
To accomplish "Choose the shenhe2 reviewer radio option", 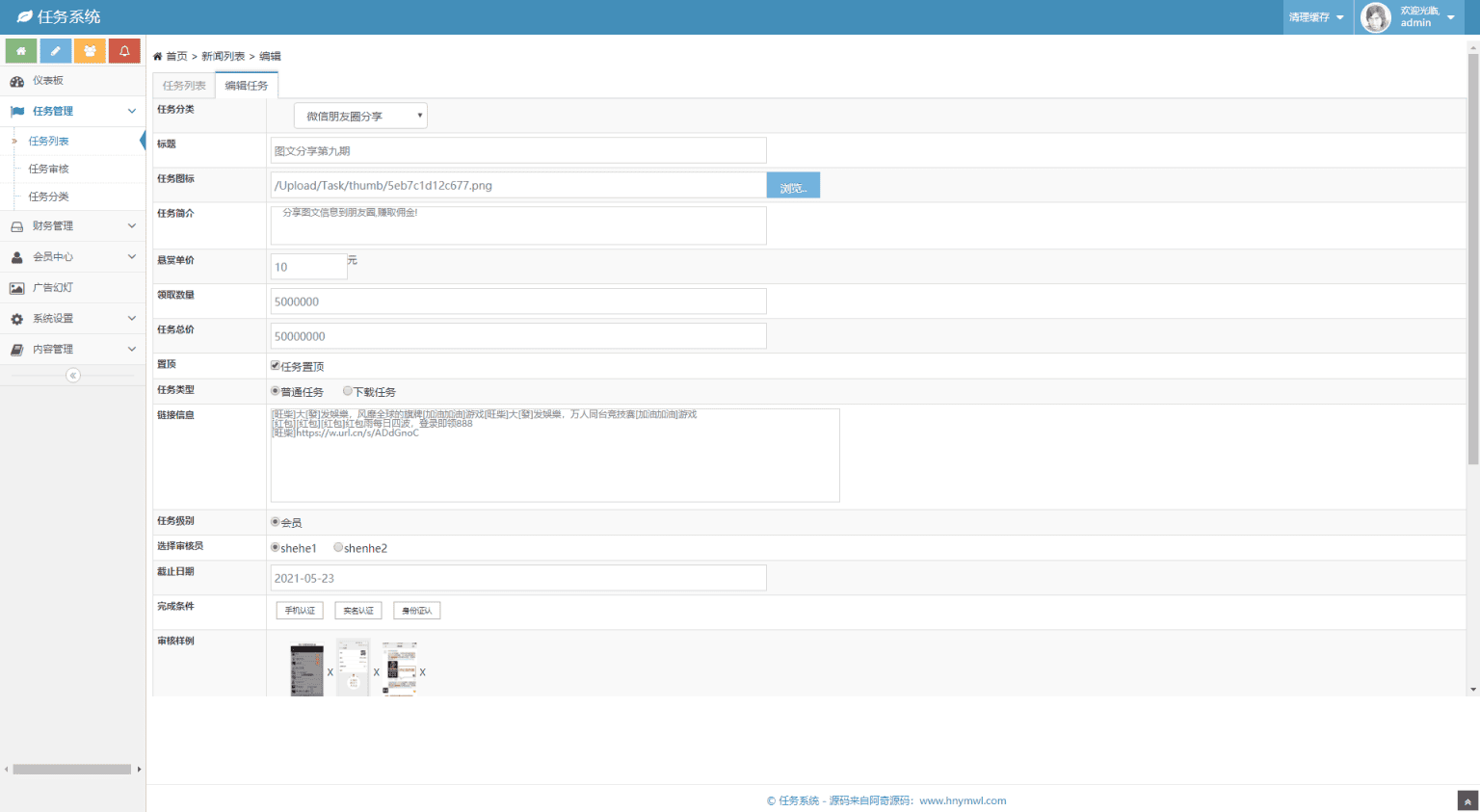I will pos(338,547).
